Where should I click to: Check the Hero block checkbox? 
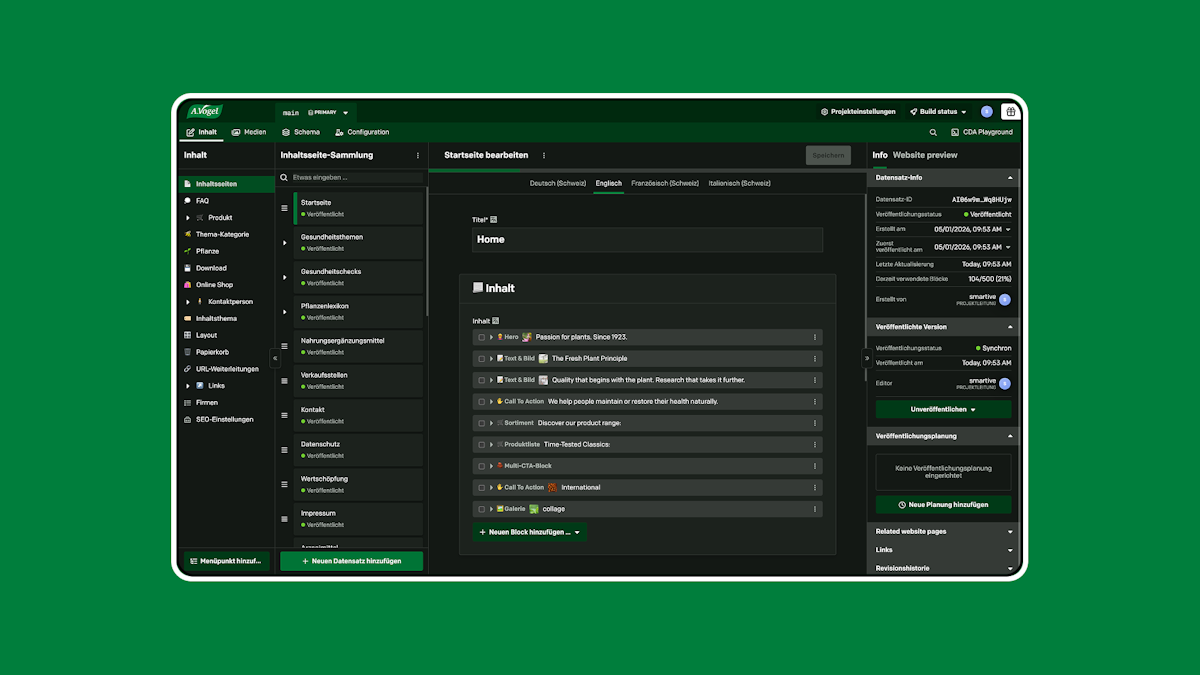(x=482, y=337)
